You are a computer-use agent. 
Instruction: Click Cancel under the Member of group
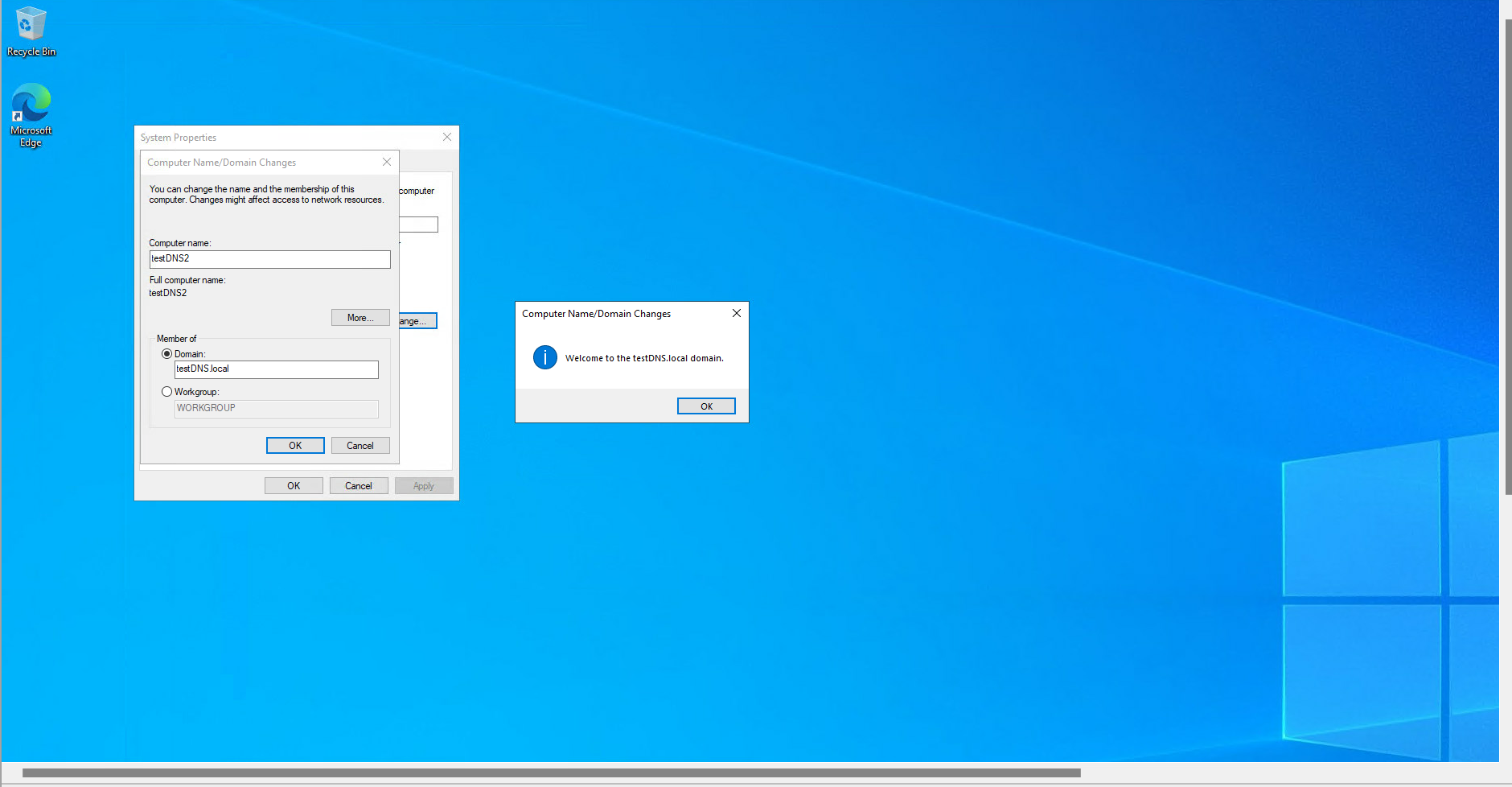pyautogui.click(x=360, y=446)
